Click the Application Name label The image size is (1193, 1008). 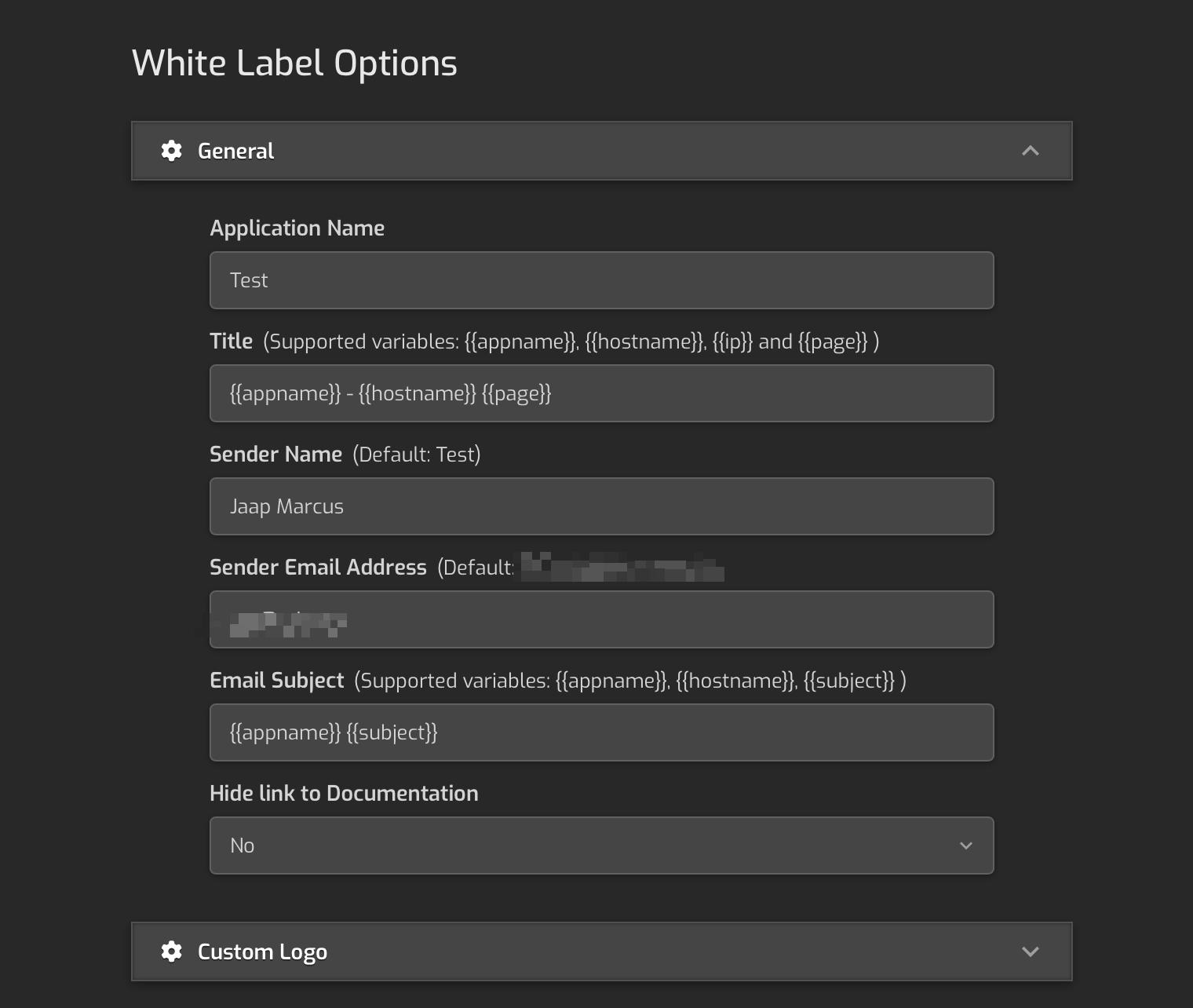297,228
